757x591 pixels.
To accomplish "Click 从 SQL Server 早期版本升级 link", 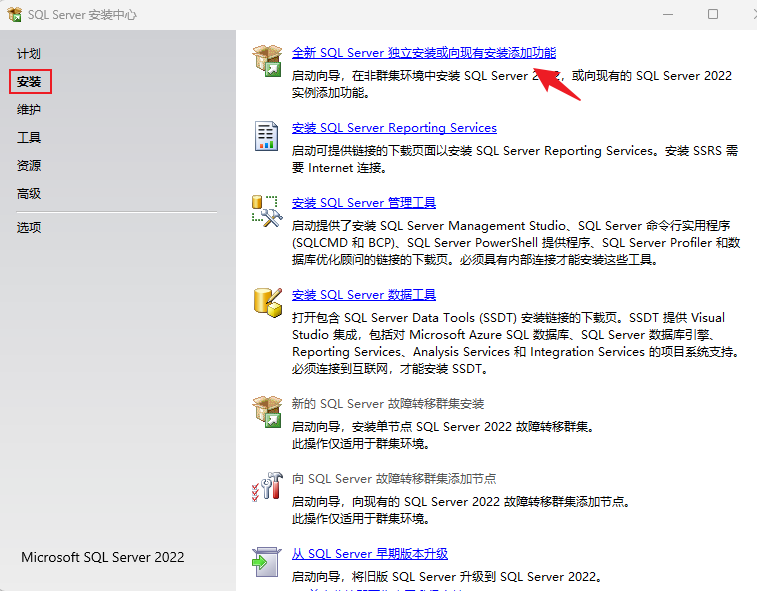I will (x=369, y=554).
